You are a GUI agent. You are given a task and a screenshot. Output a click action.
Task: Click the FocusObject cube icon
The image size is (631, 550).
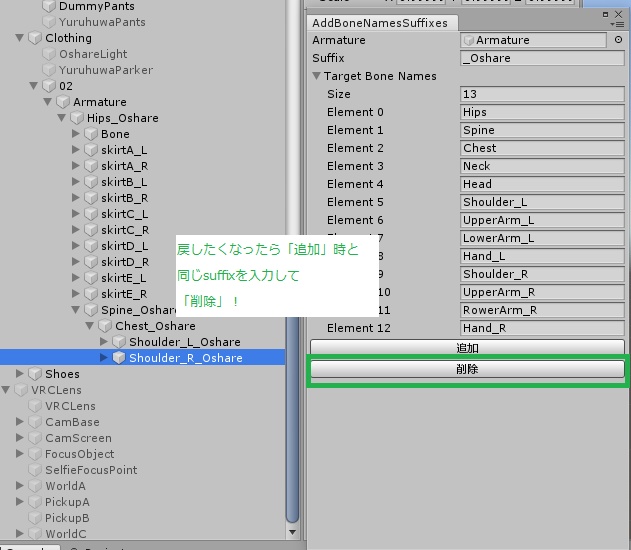pos(35,454)
